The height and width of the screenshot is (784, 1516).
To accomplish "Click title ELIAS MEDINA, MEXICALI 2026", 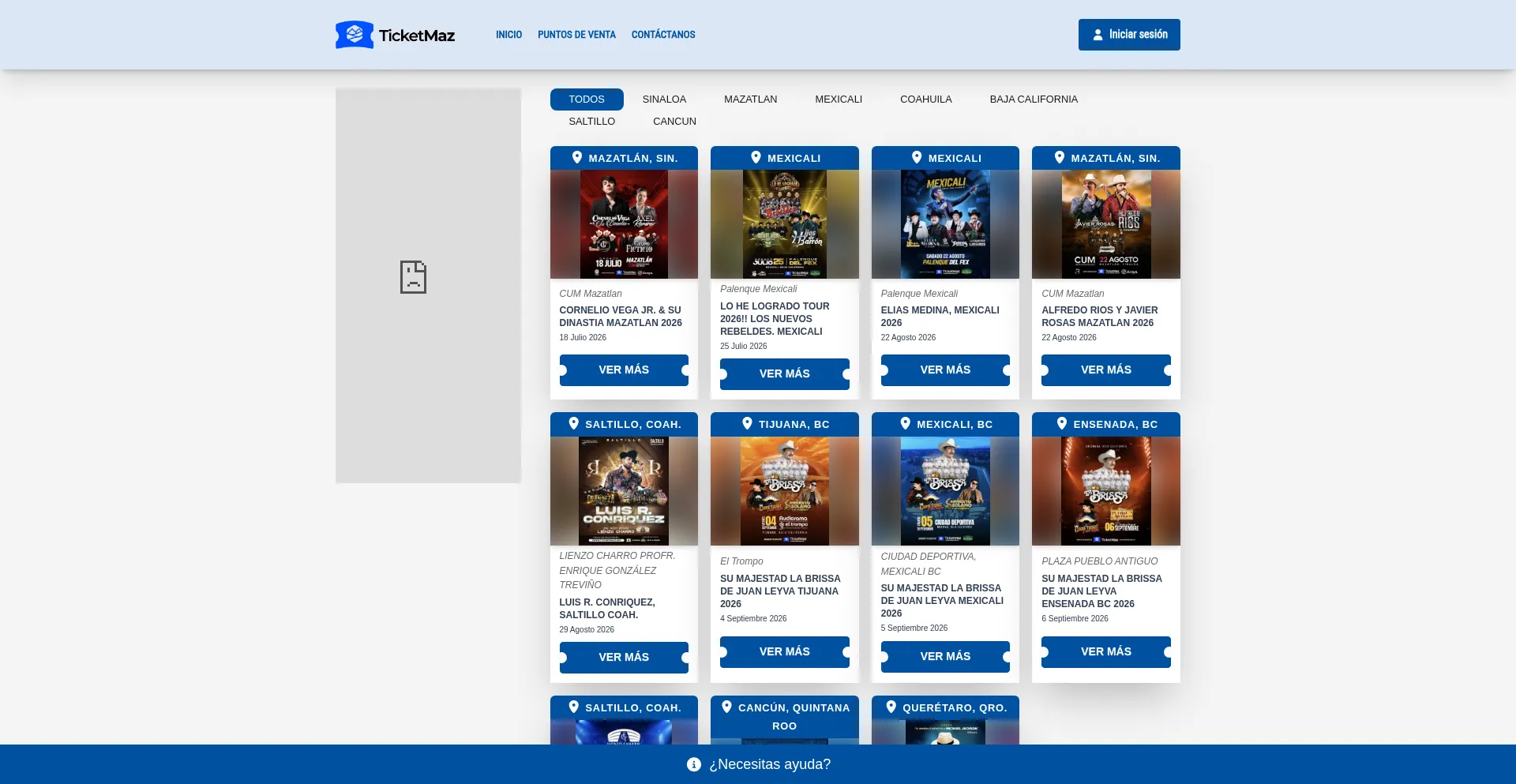I will tap(940, 317).
